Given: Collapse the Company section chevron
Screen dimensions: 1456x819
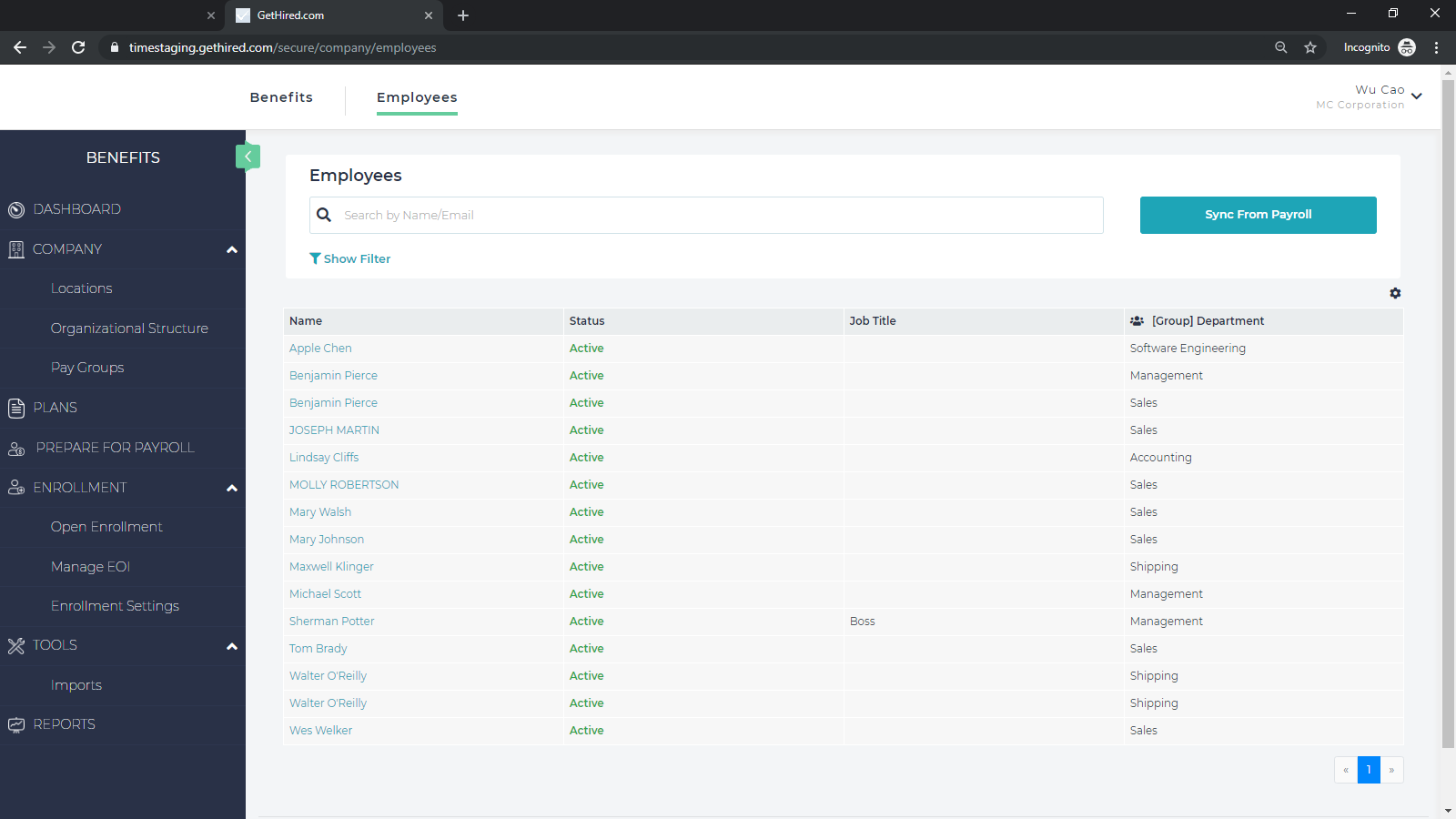Looking at the screenshot, I should pos(232,248).
